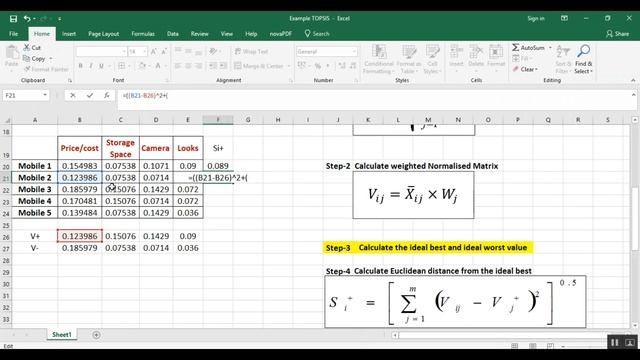Image resolution: width=640 pixels, height=360 pixels.
Task: Switch to the Review tab
Action: [200, 34]
